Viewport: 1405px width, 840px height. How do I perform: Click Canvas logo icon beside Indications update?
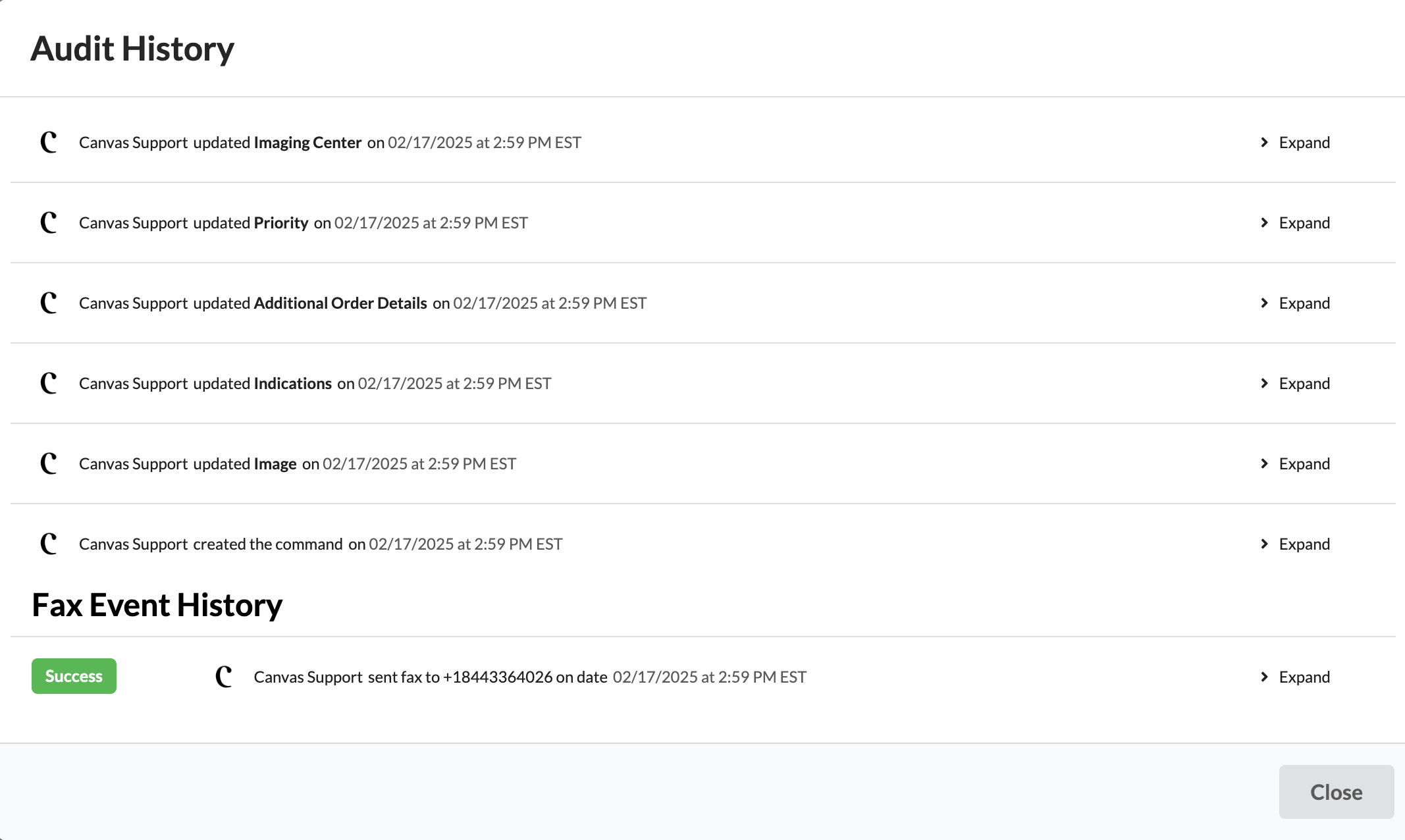point(49,383)
